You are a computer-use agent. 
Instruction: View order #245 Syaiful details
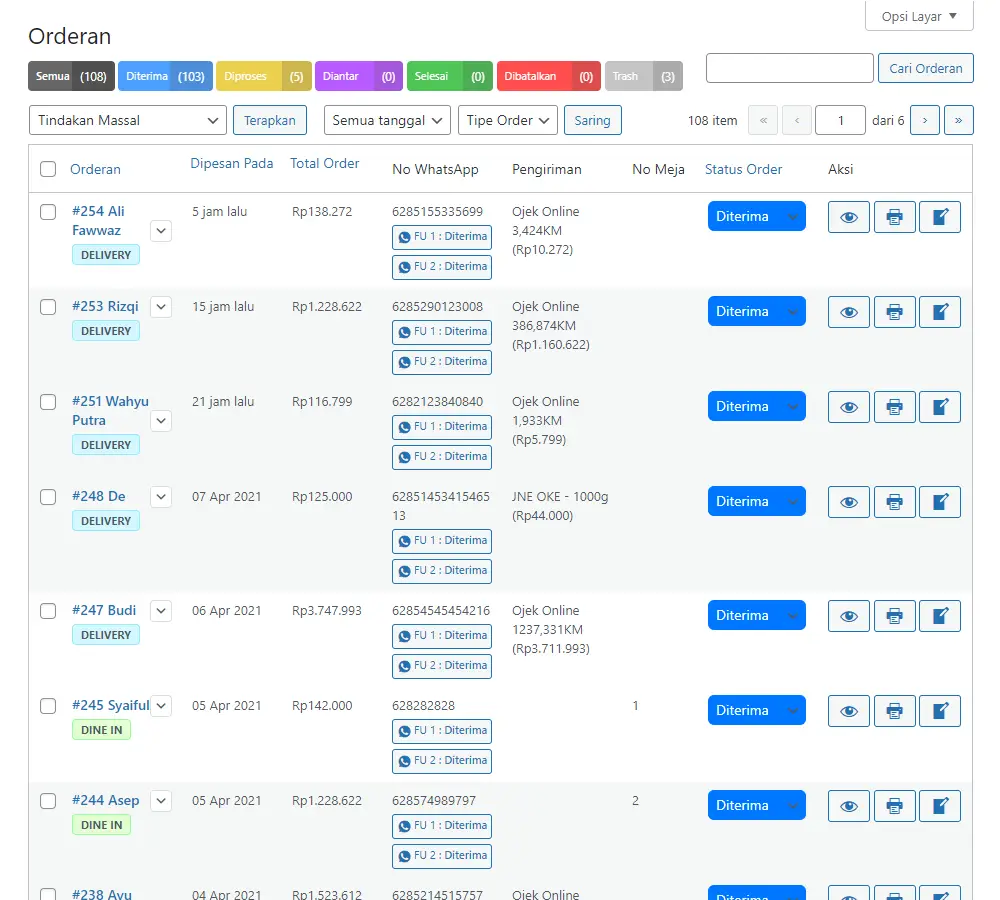(x=848, y=711)
